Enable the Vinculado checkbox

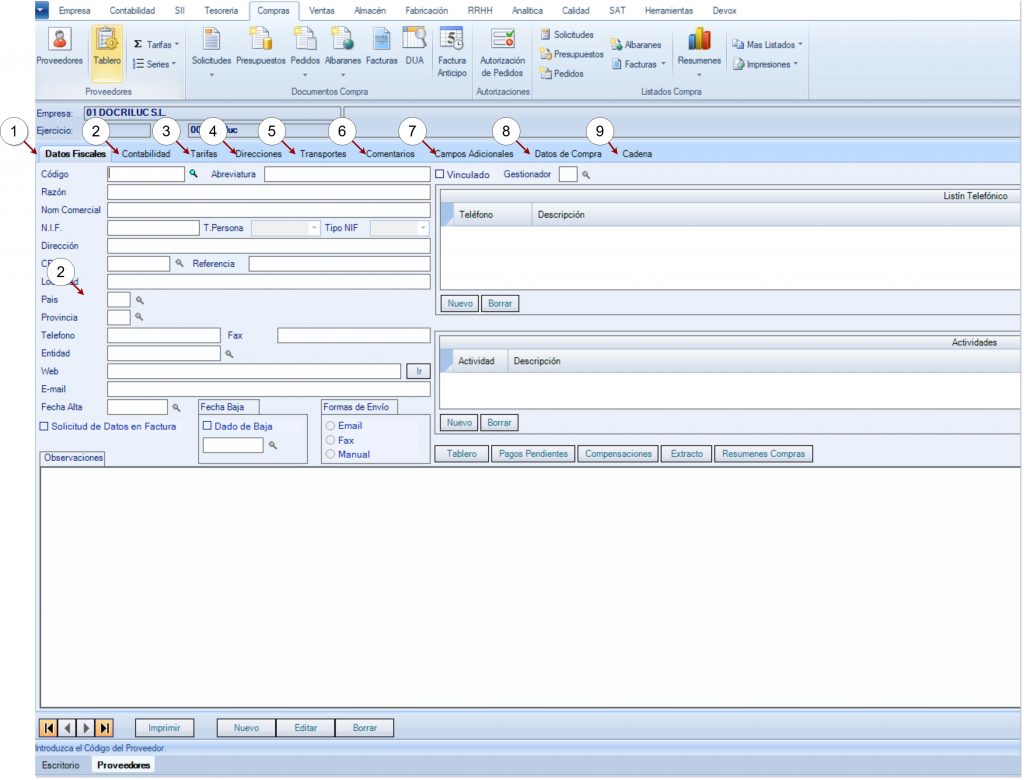(440, 174)
